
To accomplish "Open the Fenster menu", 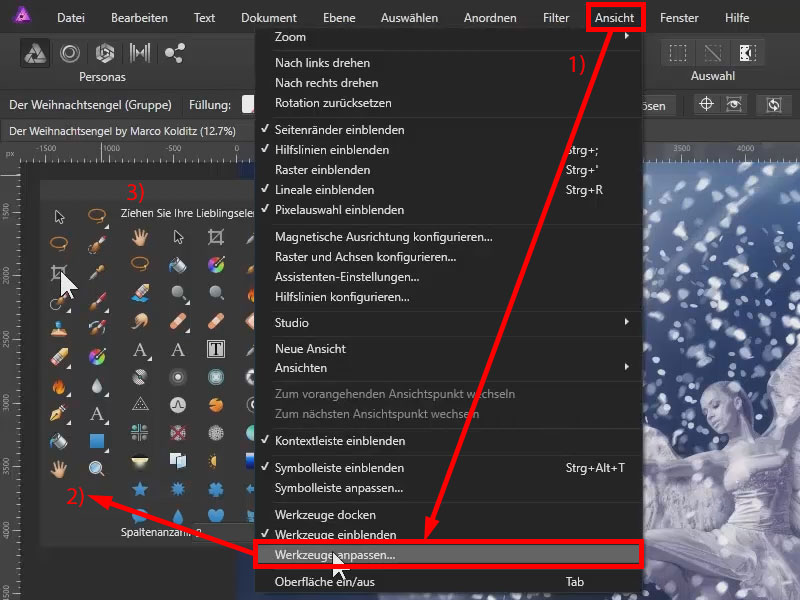I will (679, 17).
